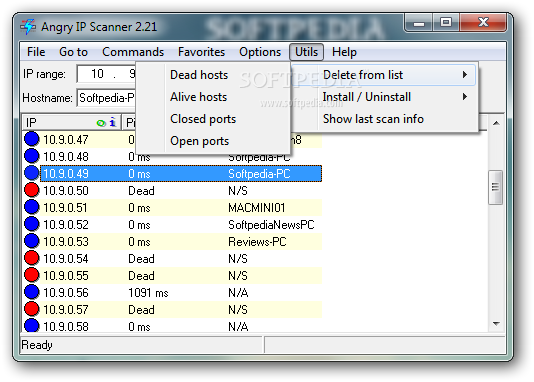Click the IP column header
The height and width of the screenshot is (382, 534).
[x=72, y=123]
